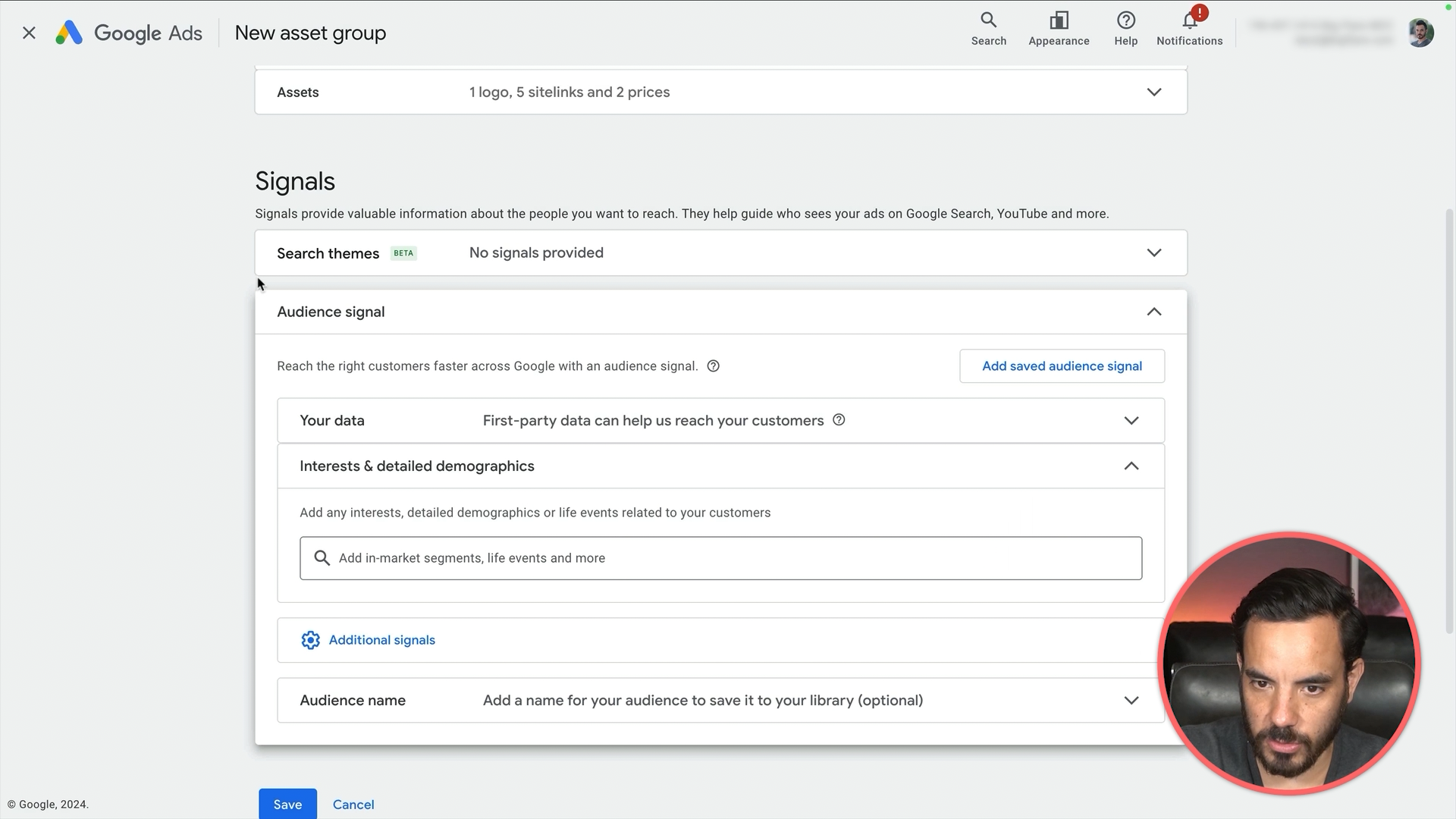Image resolution: width=1456 pixels, height=819 pixels.
Task: Expand the Assets section
Action: 1154,92
